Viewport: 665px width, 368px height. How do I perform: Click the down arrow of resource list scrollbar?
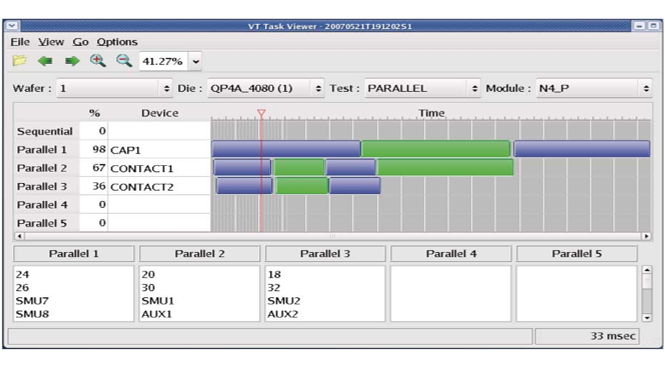[647, 317]
